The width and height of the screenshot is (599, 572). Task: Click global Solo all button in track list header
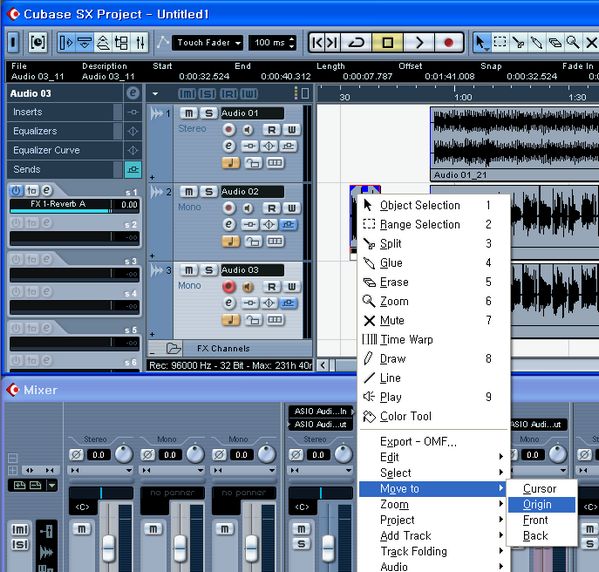207,93
